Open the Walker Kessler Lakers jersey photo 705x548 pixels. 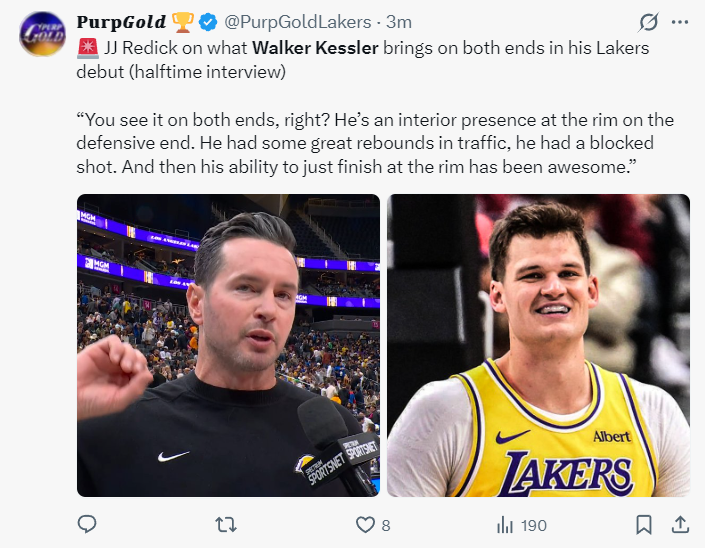pyautogui.click(x=539, y=345)
